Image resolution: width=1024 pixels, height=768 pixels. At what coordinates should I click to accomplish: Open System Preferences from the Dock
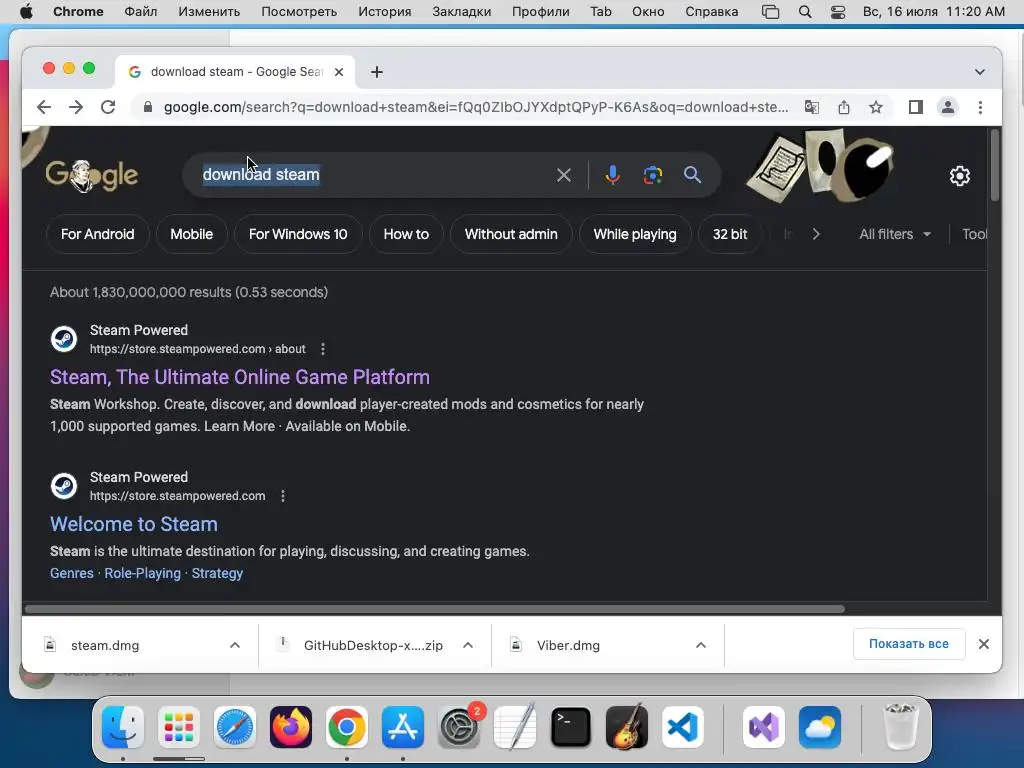click(x=459, y=727)
